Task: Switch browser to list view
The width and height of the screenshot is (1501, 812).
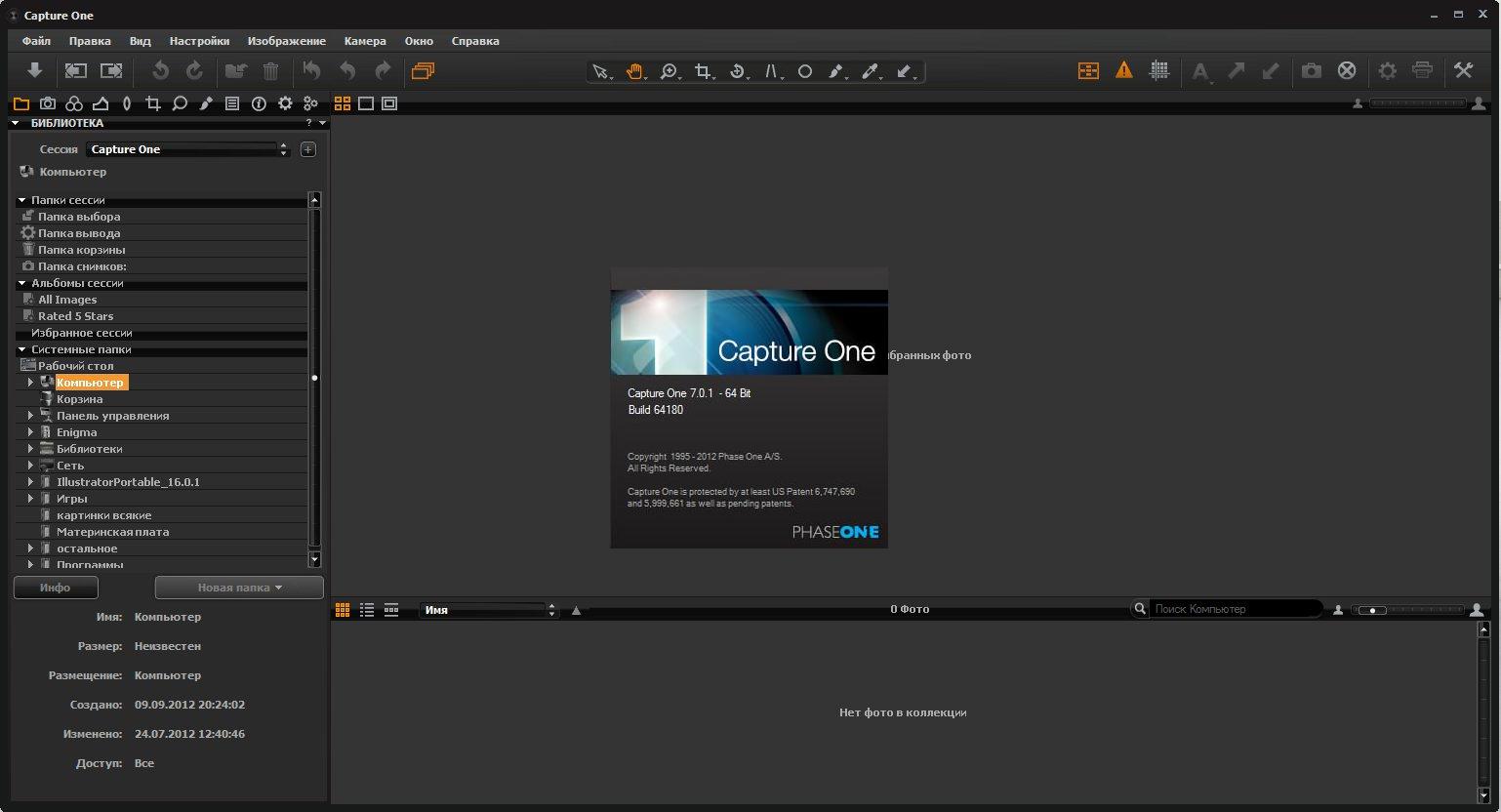Action: tap(367, 610)
